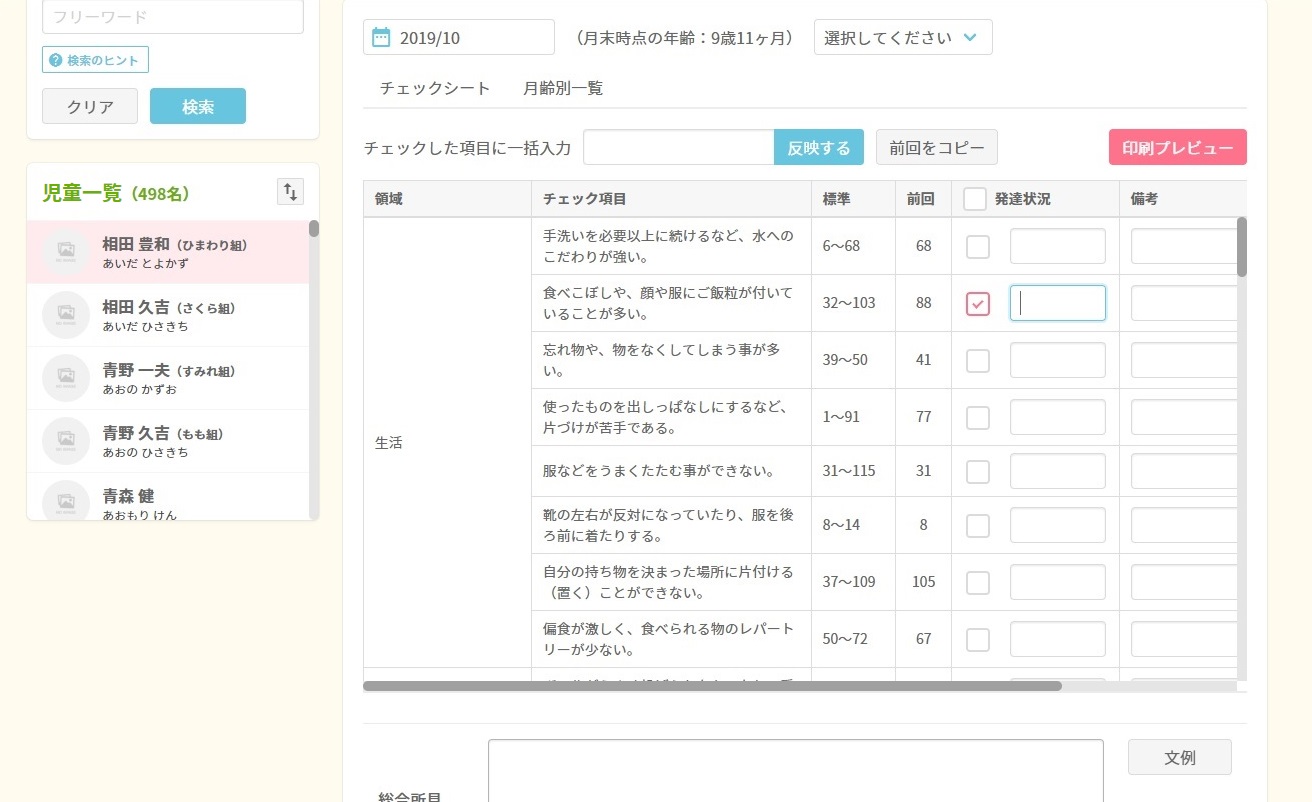The image size is (1312, 802).
Task: Click the table's horizontal scrollbar thumb
Action: pos(712,686)
